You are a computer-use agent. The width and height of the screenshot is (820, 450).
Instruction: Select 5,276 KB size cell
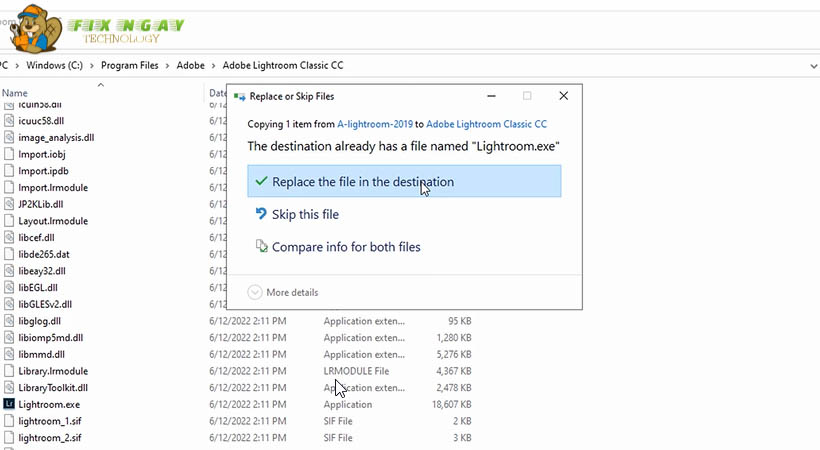[454, 354]
